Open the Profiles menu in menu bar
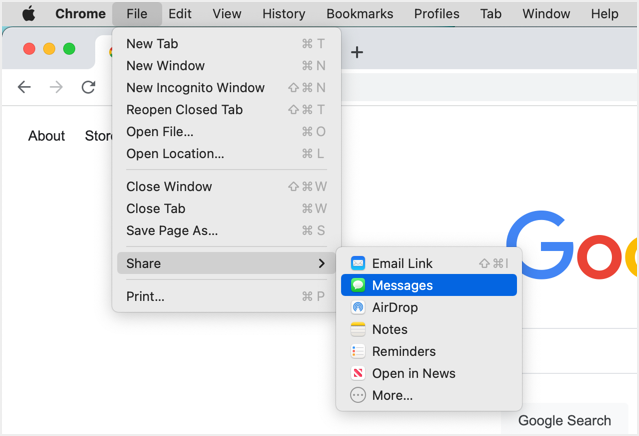Screen dimensions: 639x436 click(437, 14)
